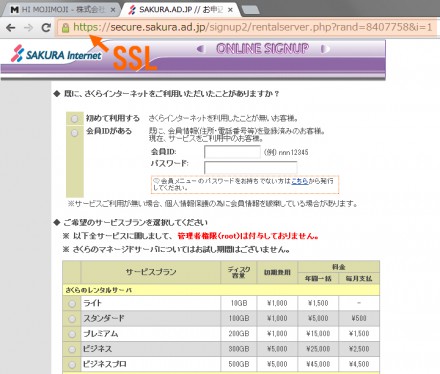The height and width of the screenshot is (374, 440).
Task: Select 会員IDがある radio button
Action: click(74, 133)
